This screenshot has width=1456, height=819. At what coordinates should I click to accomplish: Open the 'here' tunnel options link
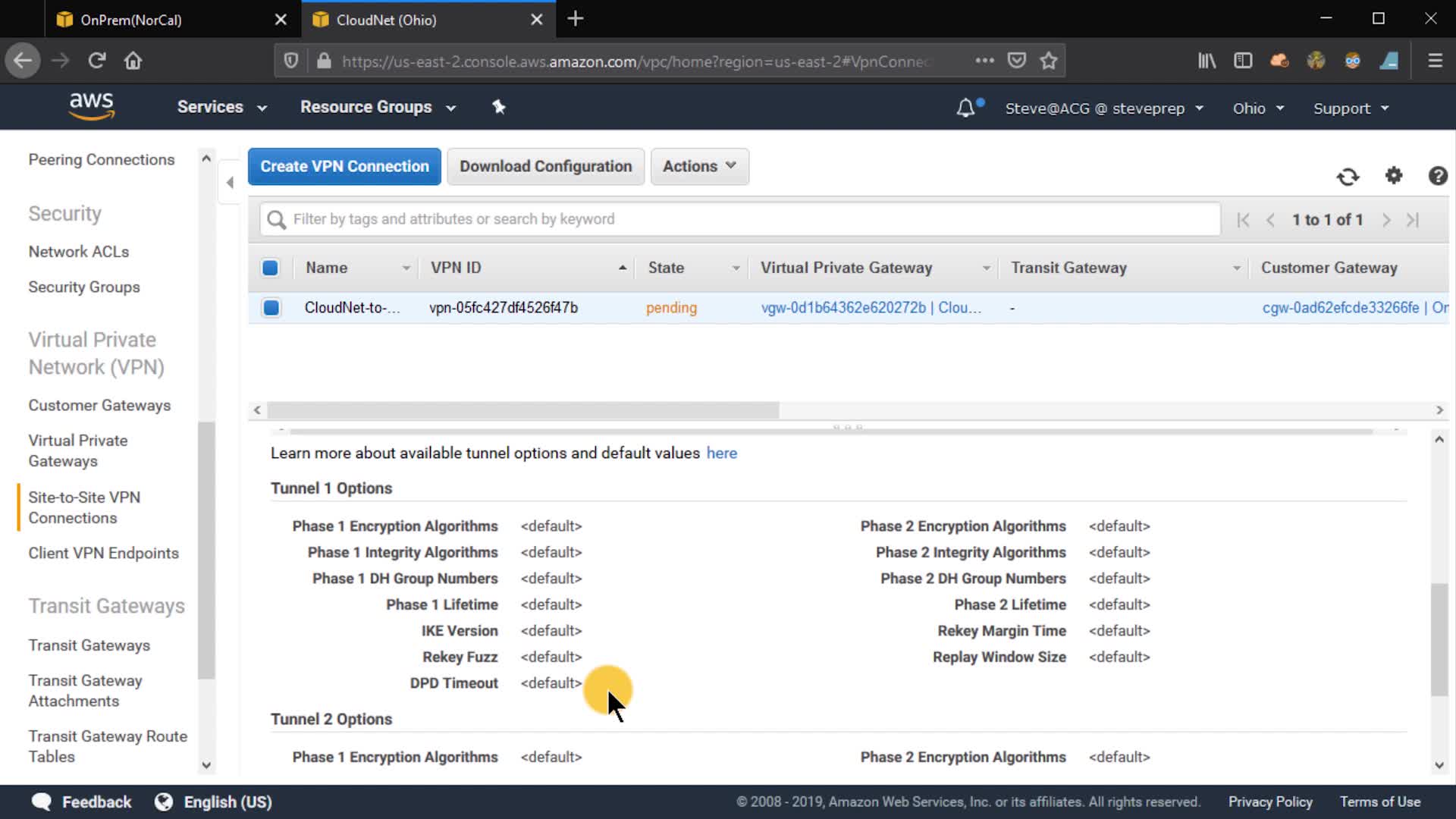pos(721,453)
